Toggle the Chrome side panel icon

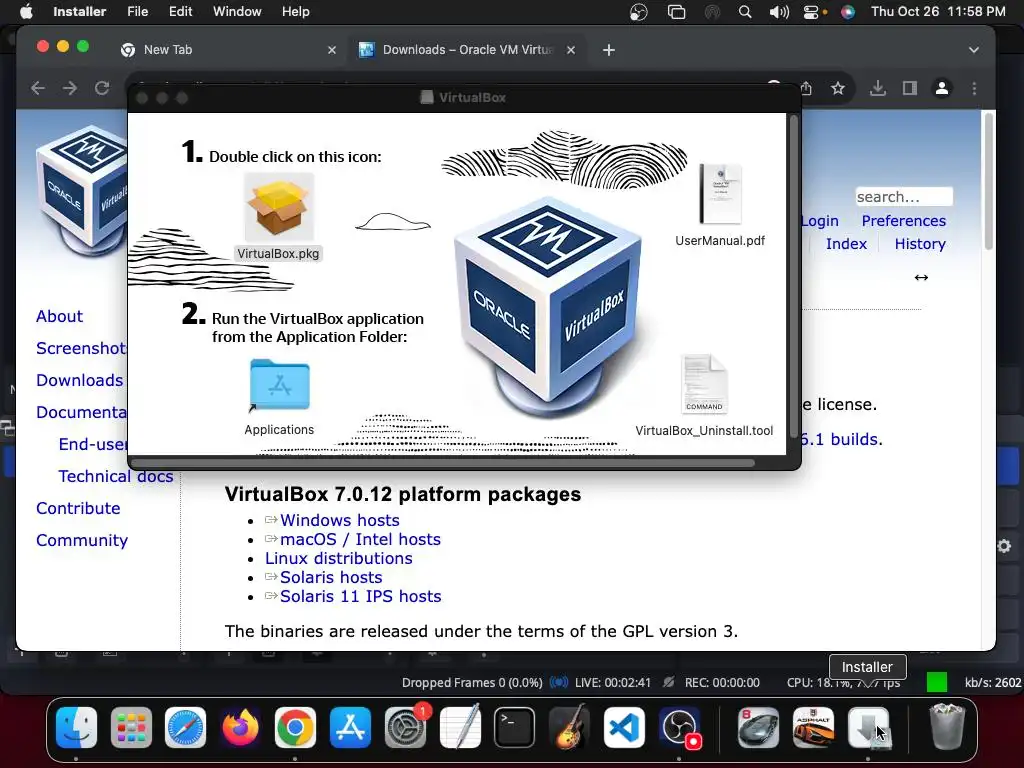pyautogui.click(x=910, y=88)
